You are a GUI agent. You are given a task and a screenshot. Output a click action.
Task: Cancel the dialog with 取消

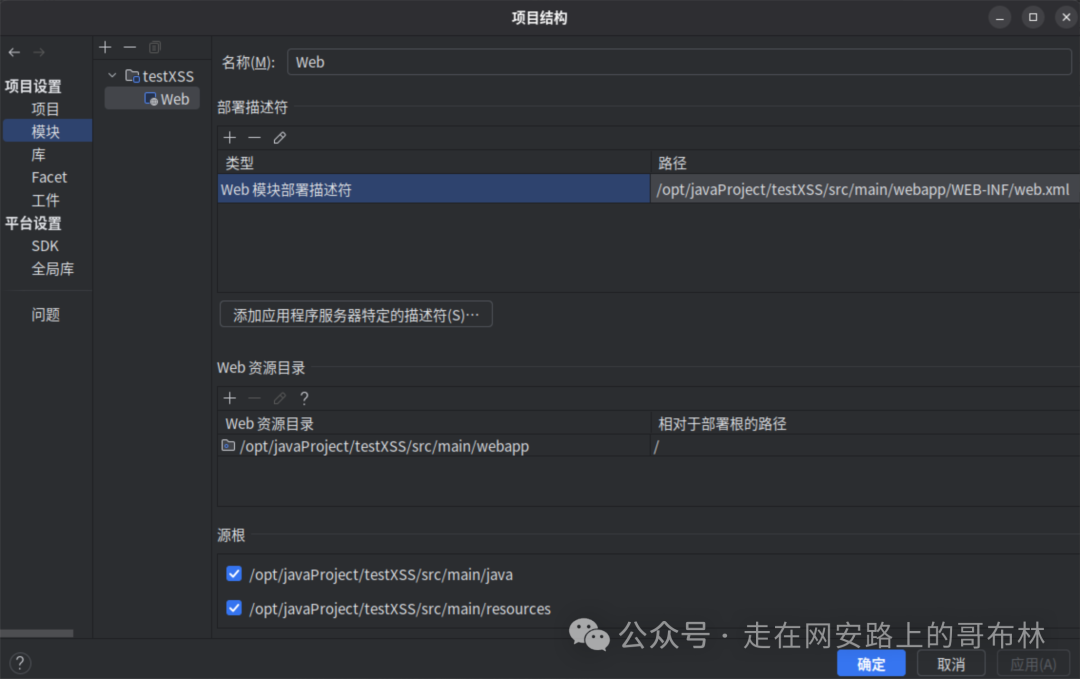951,664
